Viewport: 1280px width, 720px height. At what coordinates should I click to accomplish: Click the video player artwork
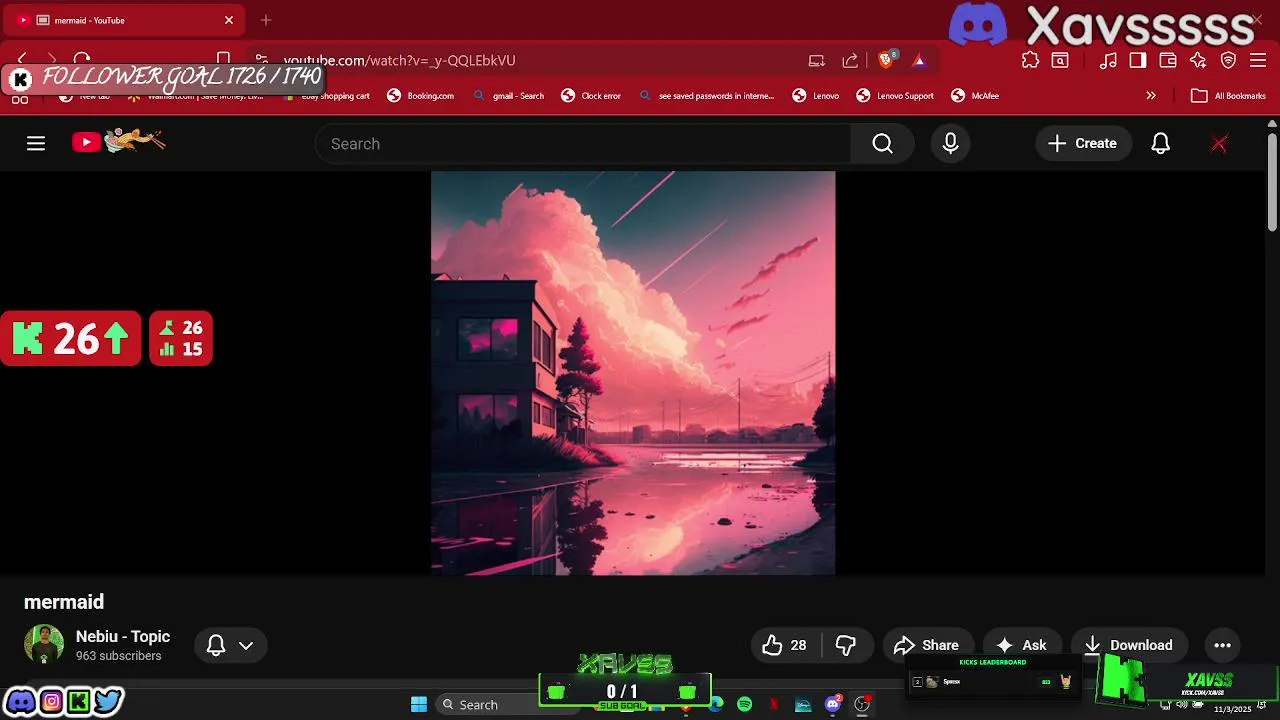[x=633, y=373]
